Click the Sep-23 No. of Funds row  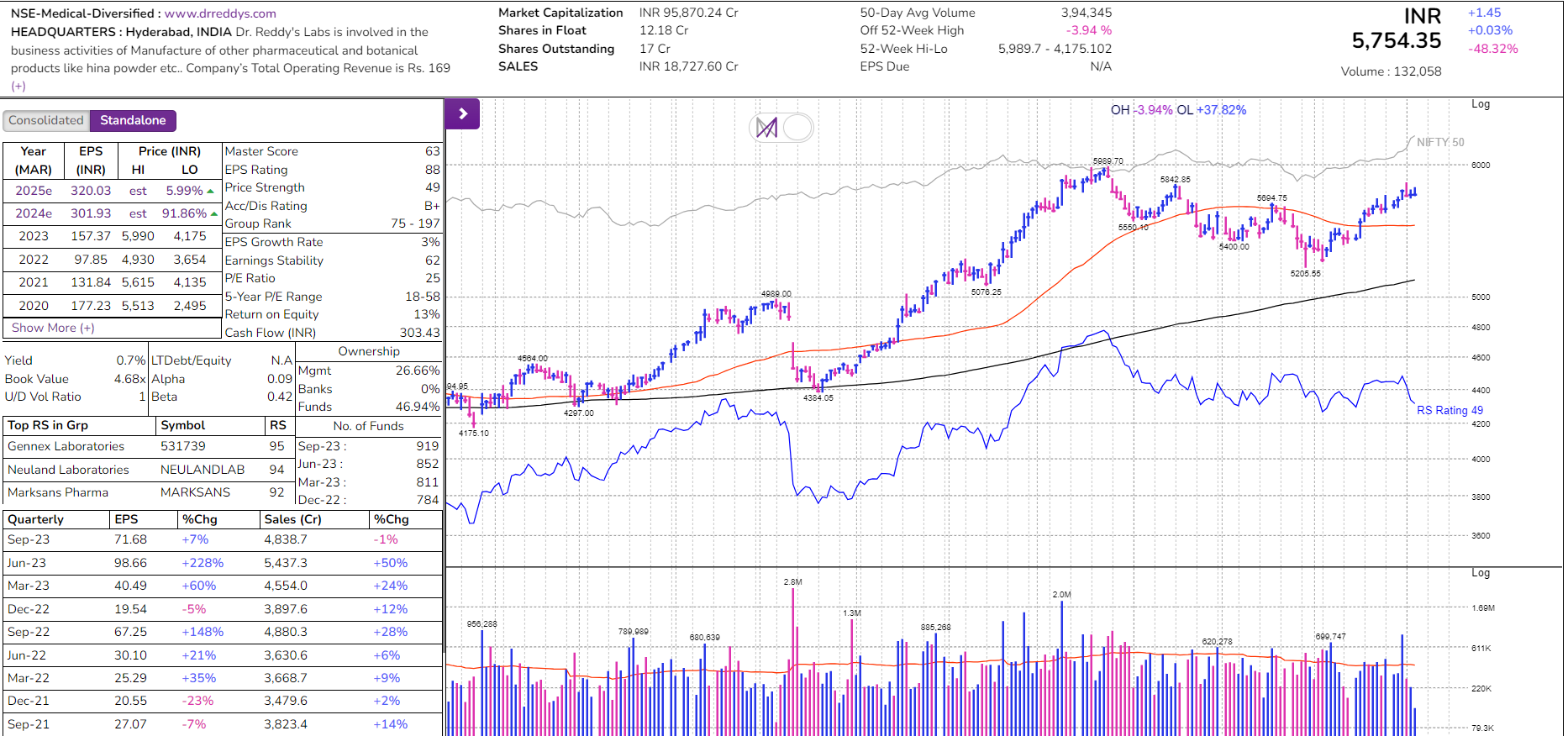(369, 446)
